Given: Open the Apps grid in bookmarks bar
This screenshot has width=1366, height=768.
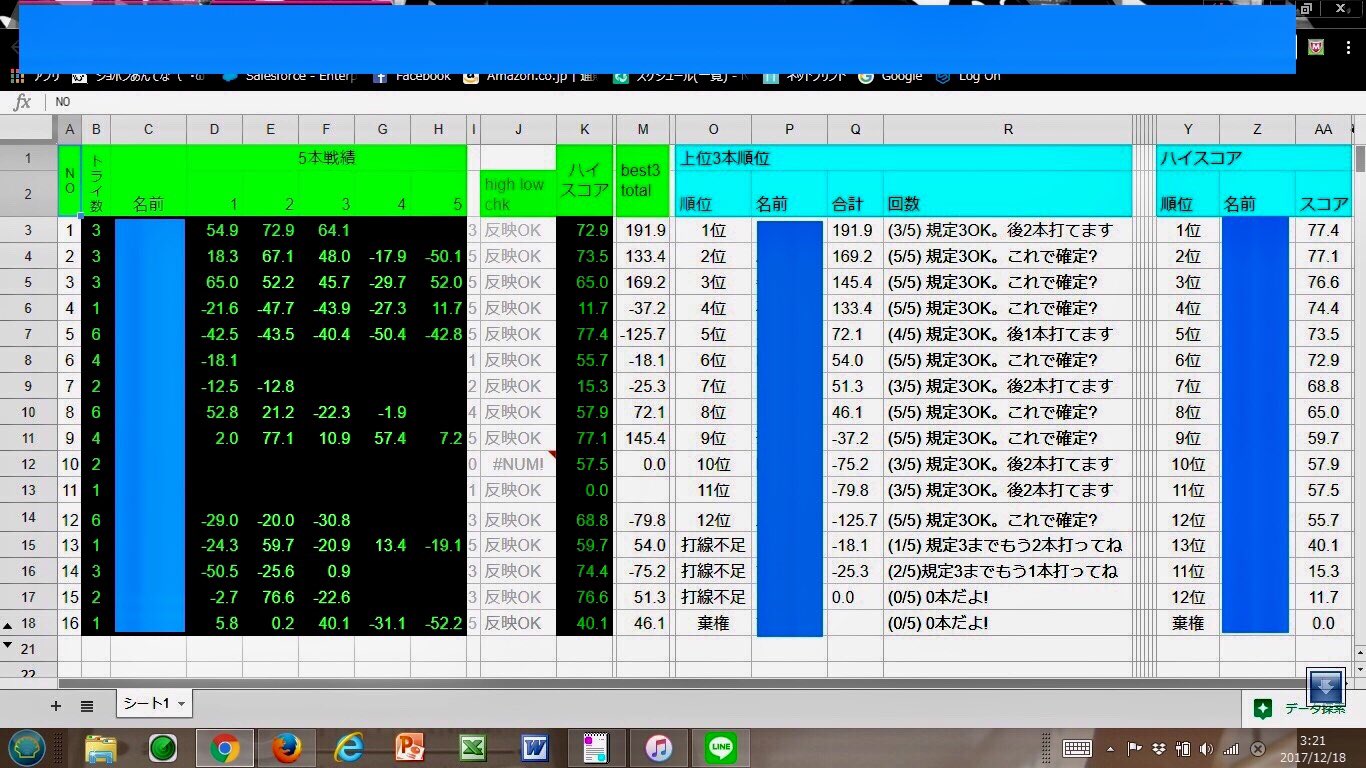Looking at the screenshot, I should pyautogui.click(x=17, y=76).
